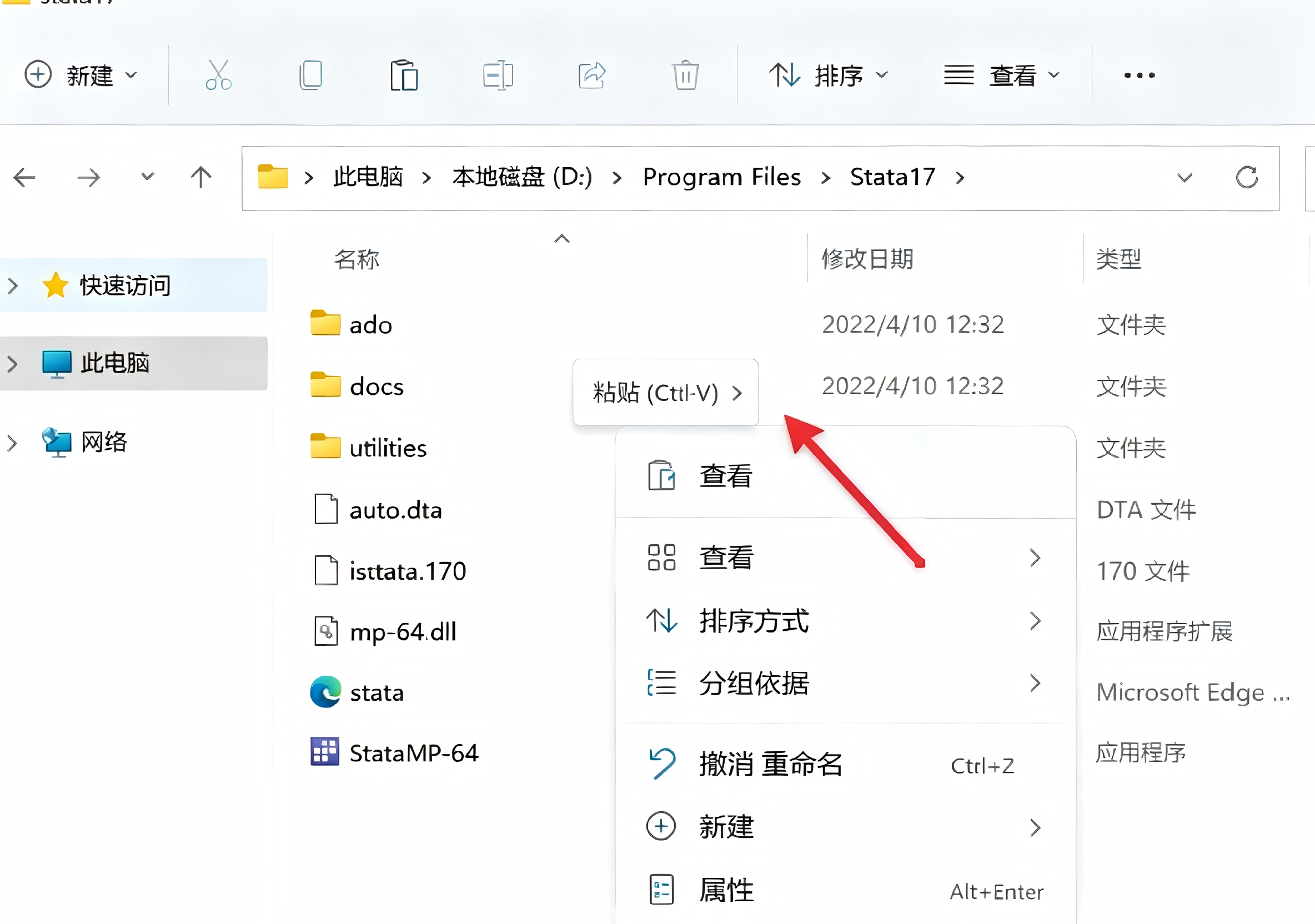The height and width of the screenshot is (924, 1315).
Task: Select the isttata.170 file
Action: (389, 571)
